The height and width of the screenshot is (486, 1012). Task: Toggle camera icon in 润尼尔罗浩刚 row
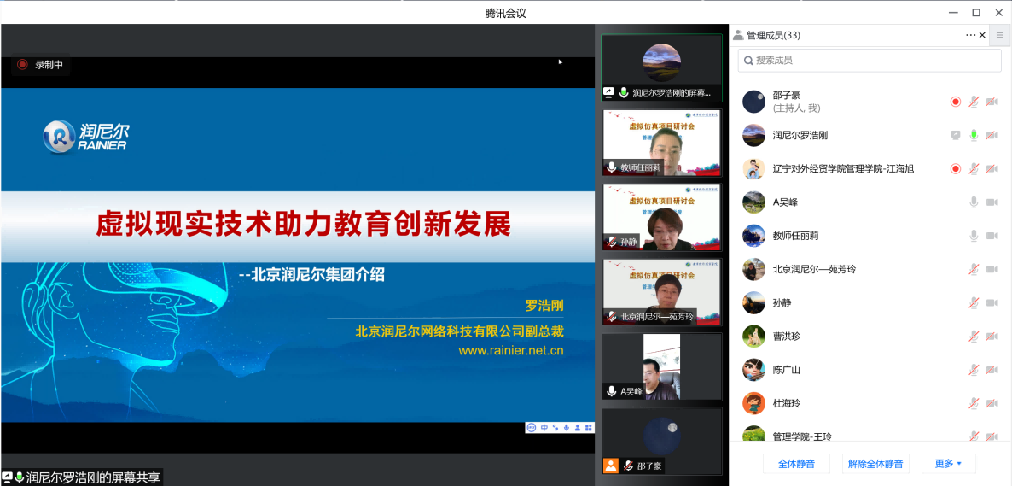(992, 136)
